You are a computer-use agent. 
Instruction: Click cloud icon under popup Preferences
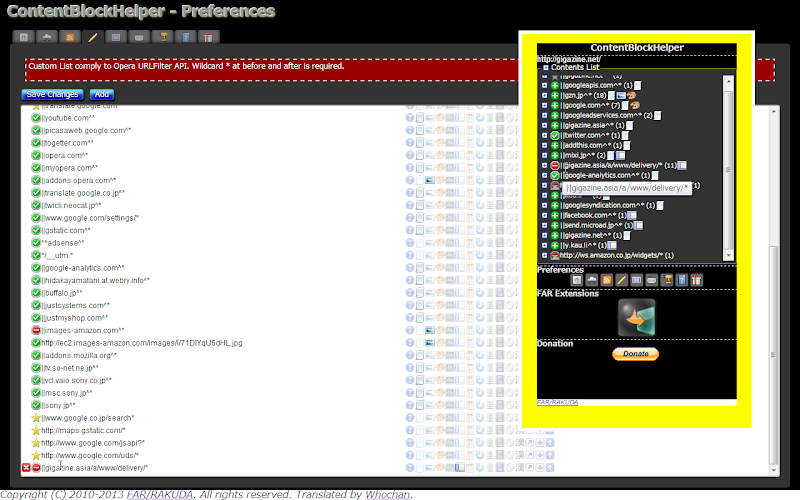point(592,280)
